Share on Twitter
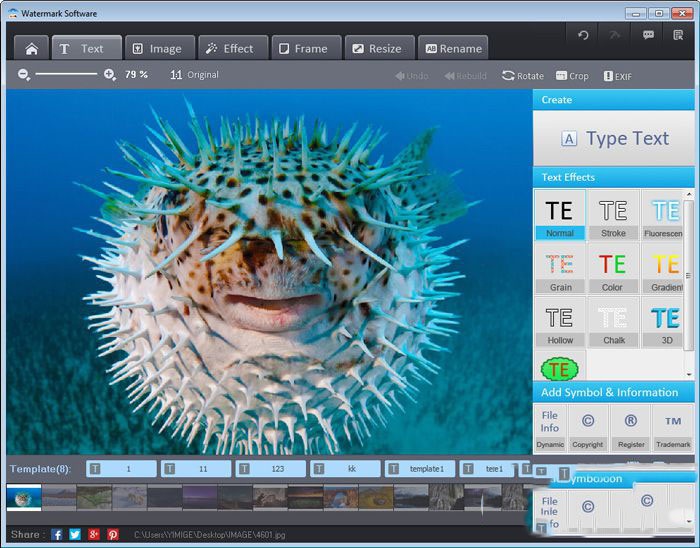Image resolution: width=700 pixels, height=548 pixels. 75,534
